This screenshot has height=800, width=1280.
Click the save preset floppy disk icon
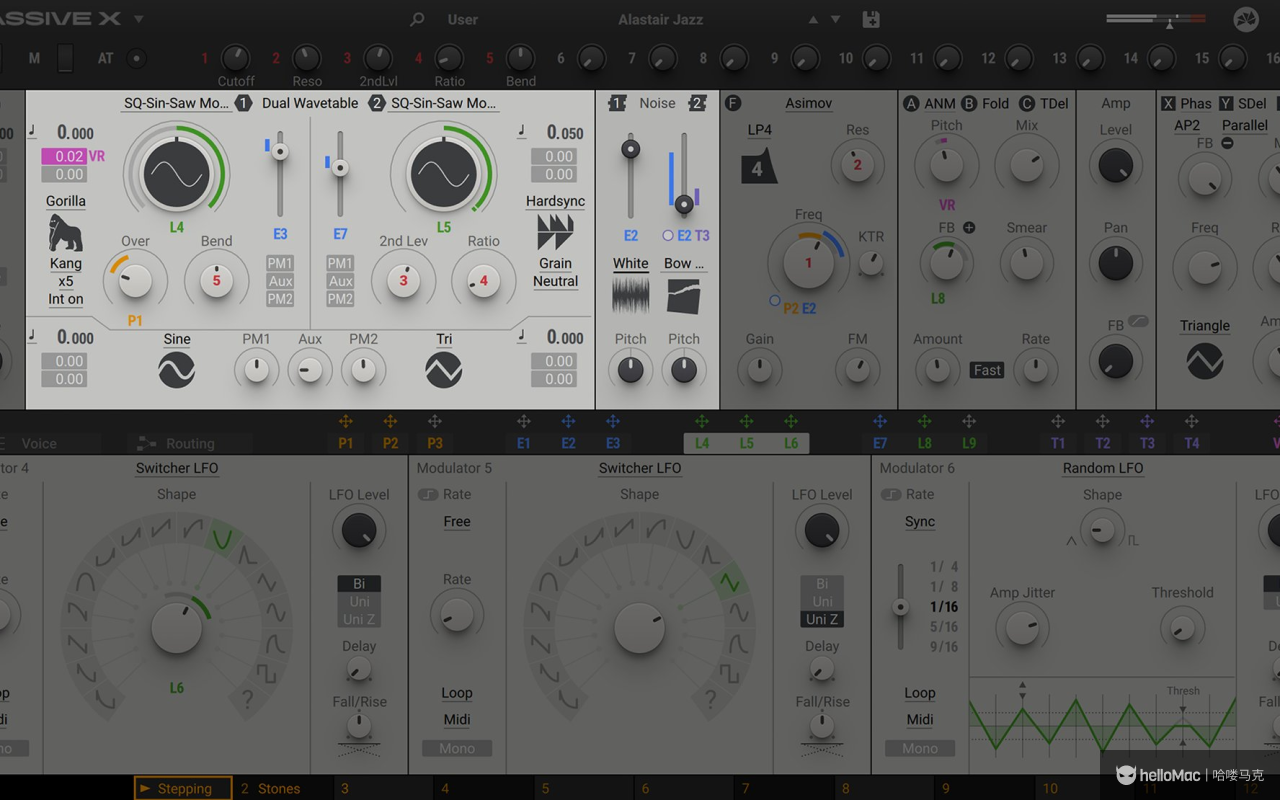871,19
